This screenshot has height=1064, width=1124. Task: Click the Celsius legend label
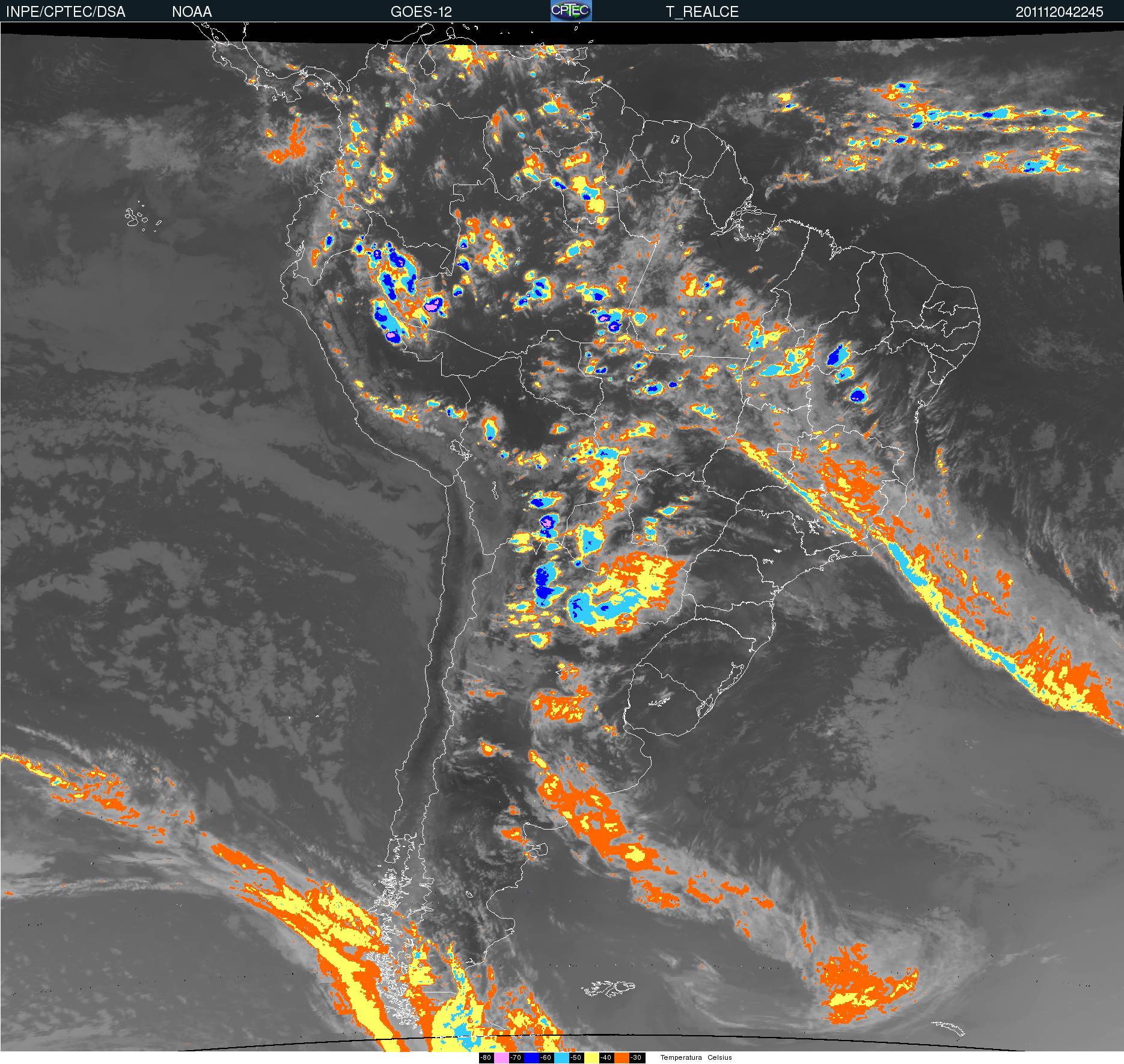tap(719, 1057)
